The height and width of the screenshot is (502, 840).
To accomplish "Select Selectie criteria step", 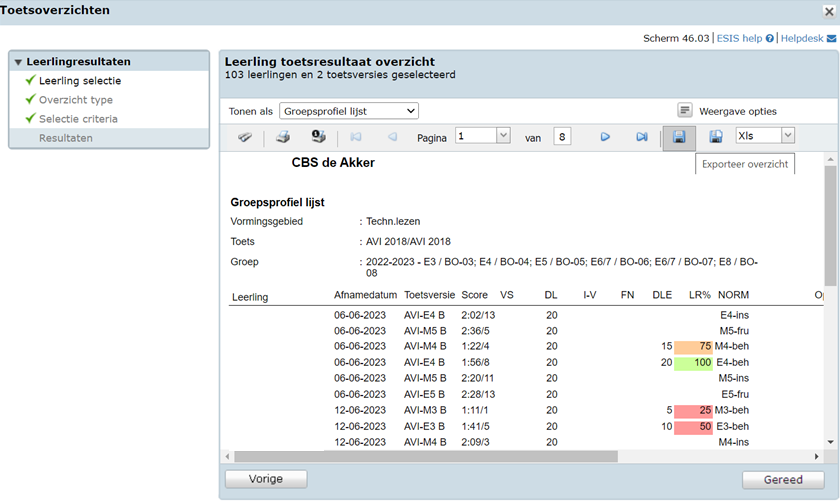I will coord(78,119).
